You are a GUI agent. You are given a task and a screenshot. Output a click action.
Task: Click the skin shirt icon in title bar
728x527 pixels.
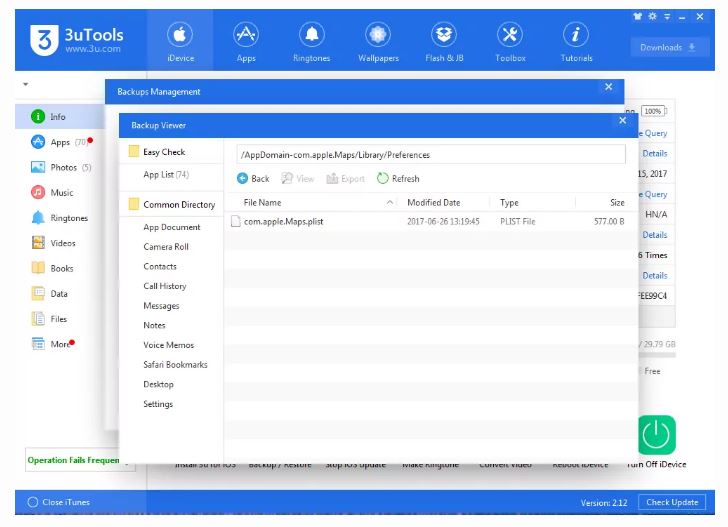[x=637, y=17]
